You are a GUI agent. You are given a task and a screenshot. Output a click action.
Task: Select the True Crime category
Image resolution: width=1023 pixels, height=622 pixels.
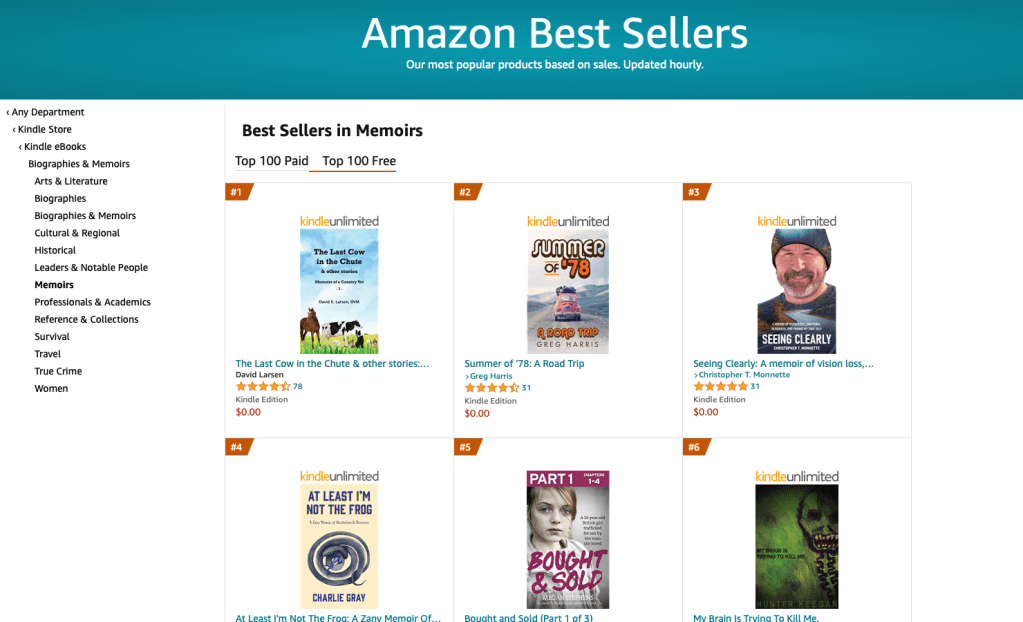58,371
